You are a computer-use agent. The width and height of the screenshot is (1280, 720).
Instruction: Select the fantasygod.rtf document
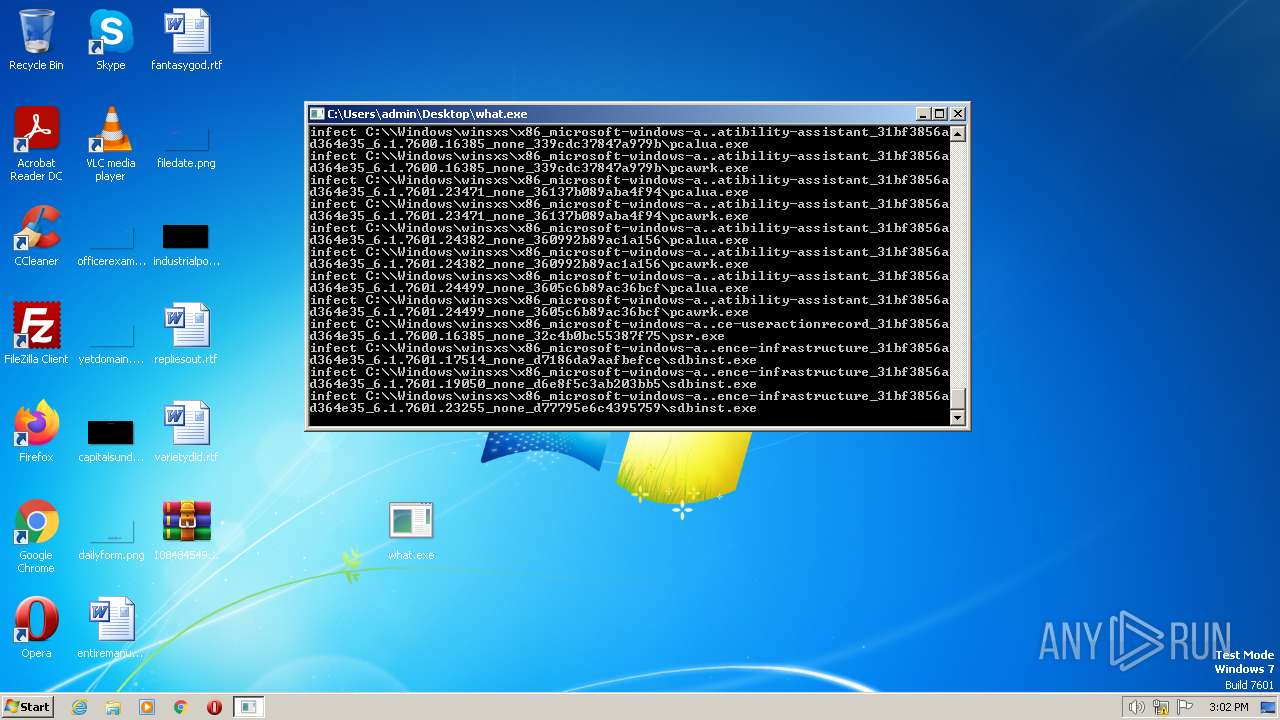click(187, 40)
